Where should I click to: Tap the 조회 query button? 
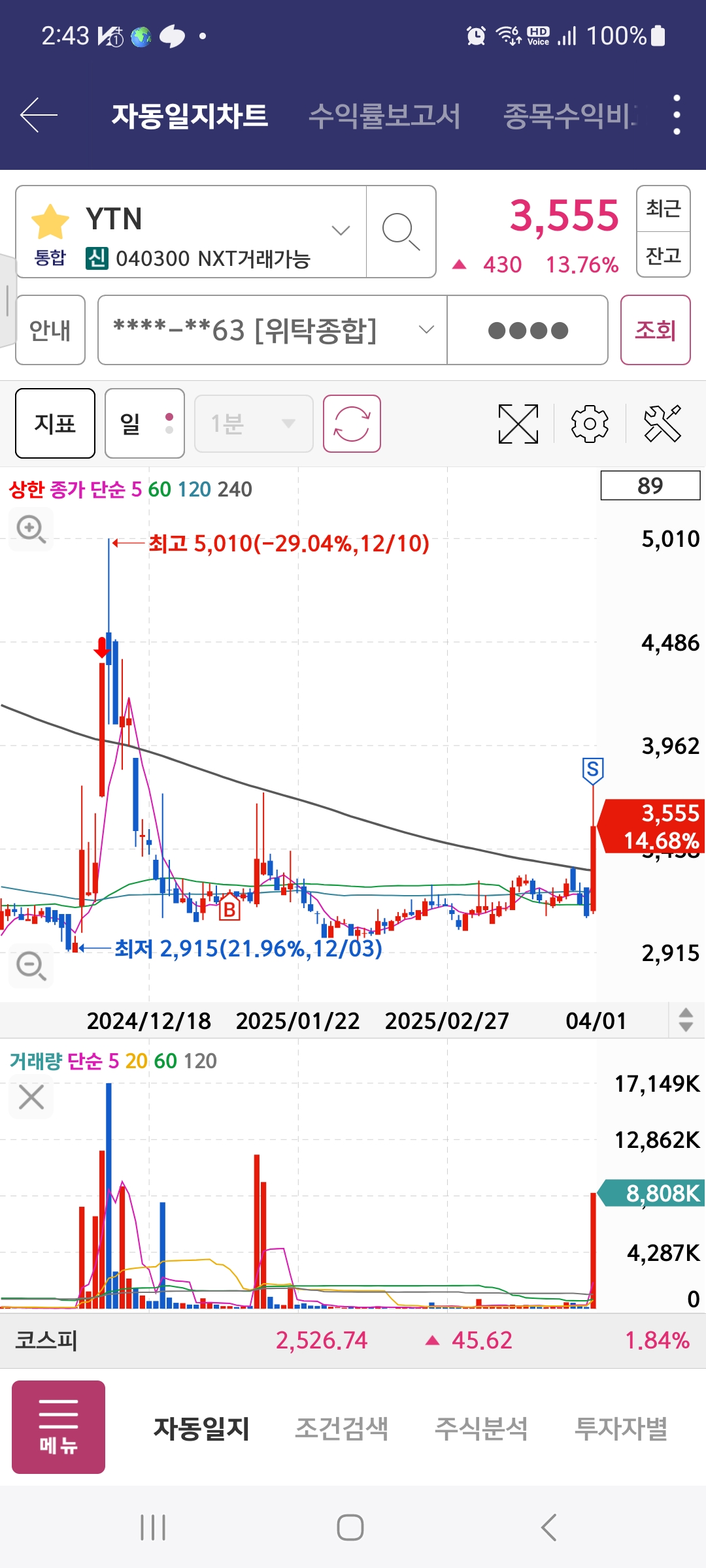click(655, 330)
